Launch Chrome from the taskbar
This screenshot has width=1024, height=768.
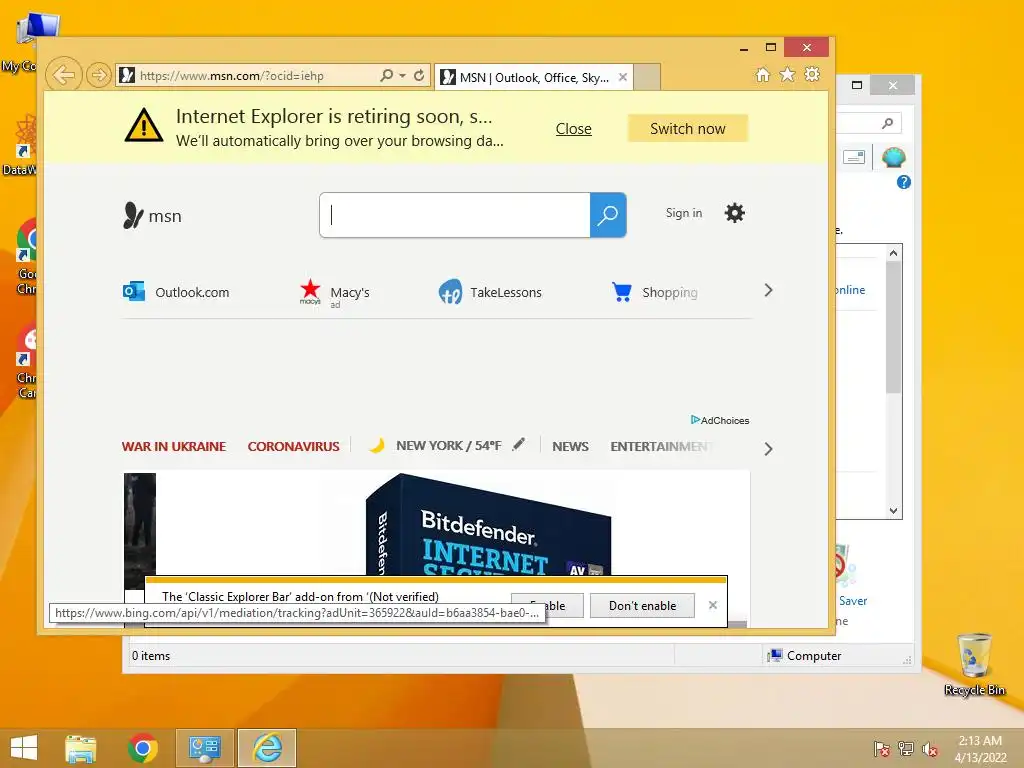click(x=142, y=748)
